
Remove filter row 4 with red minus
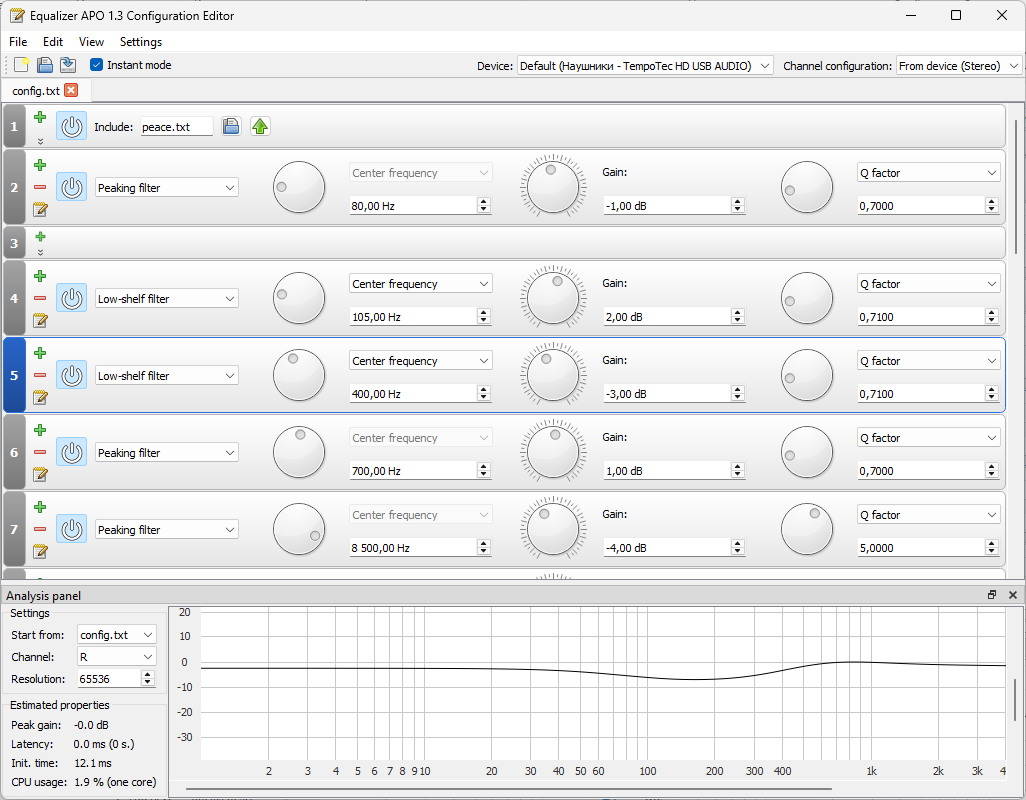[x=40, y=298]
